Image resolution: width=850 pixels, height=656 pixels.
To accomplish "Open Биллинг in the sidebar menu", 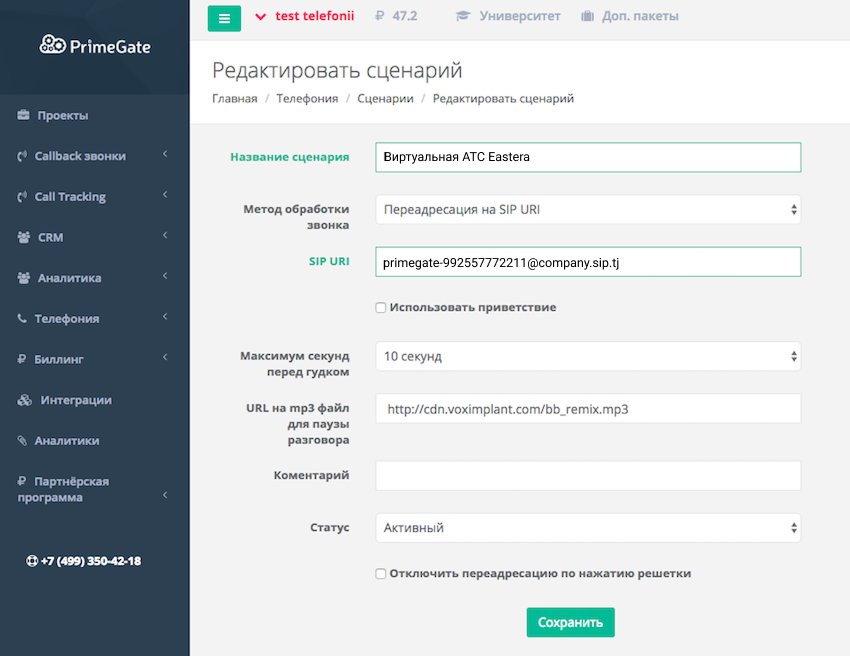I will (59, 359).
